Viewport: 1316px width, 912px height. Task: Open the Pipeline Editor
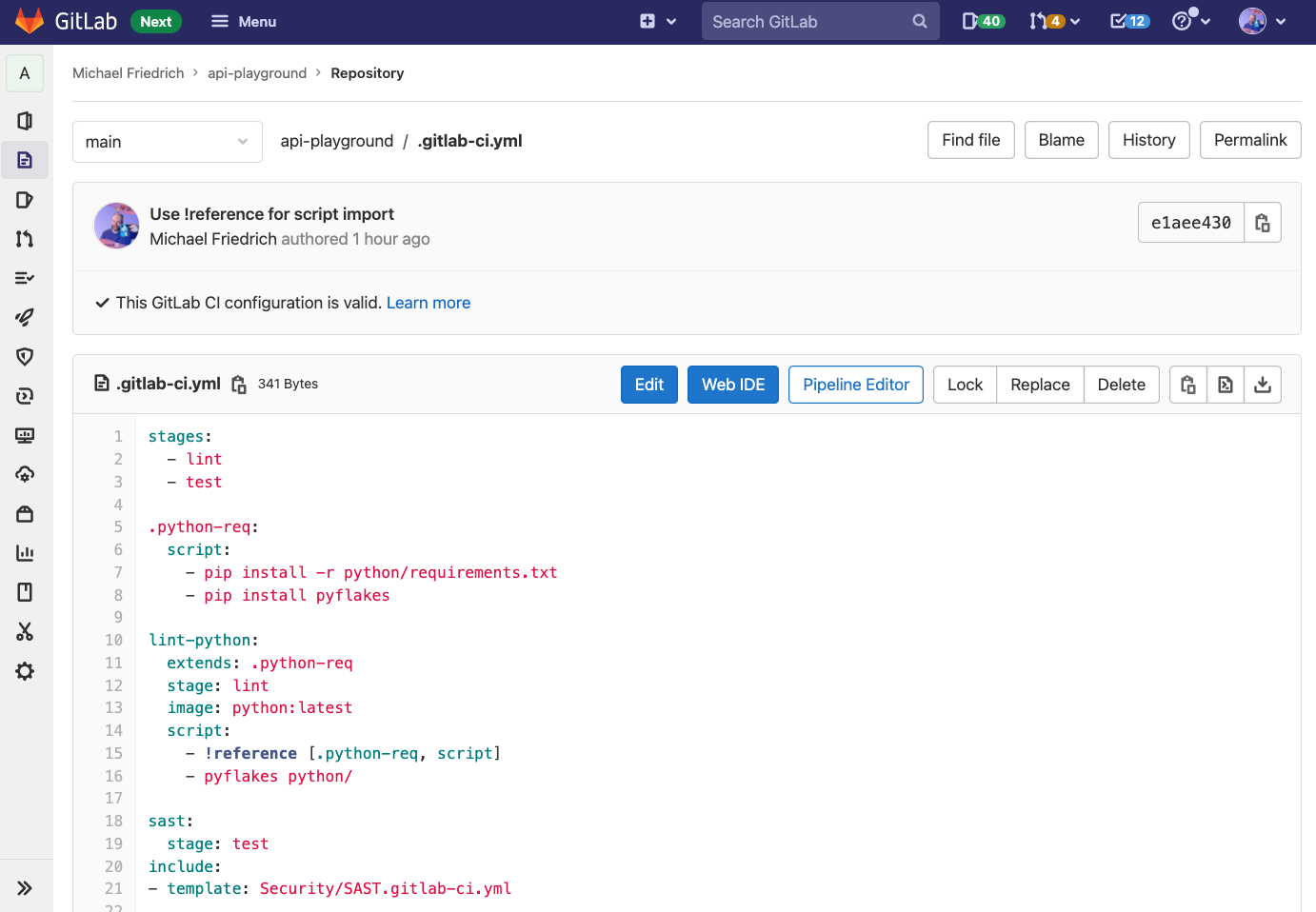click(x=855, y=384)
